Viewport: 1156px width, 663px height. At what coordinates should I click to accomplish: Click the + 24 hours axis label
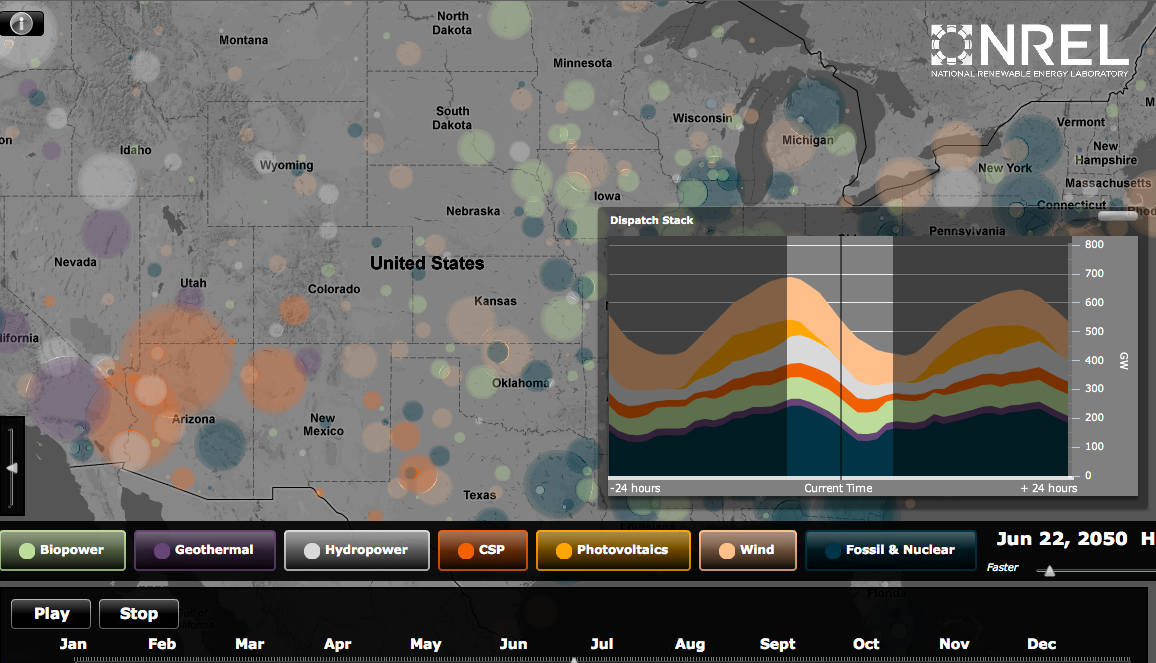[x=1048, y=488]
